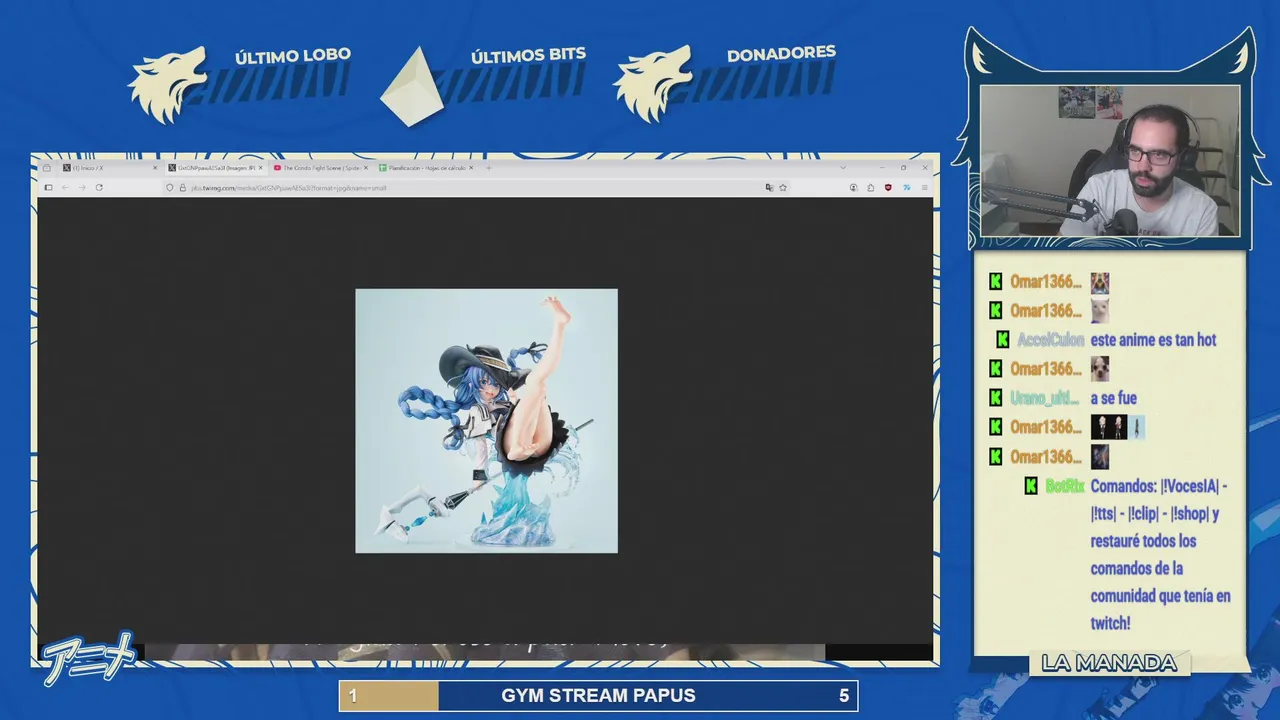Open the Firefox hamburger application menu

pyautogui.click(x=925, y=188)
